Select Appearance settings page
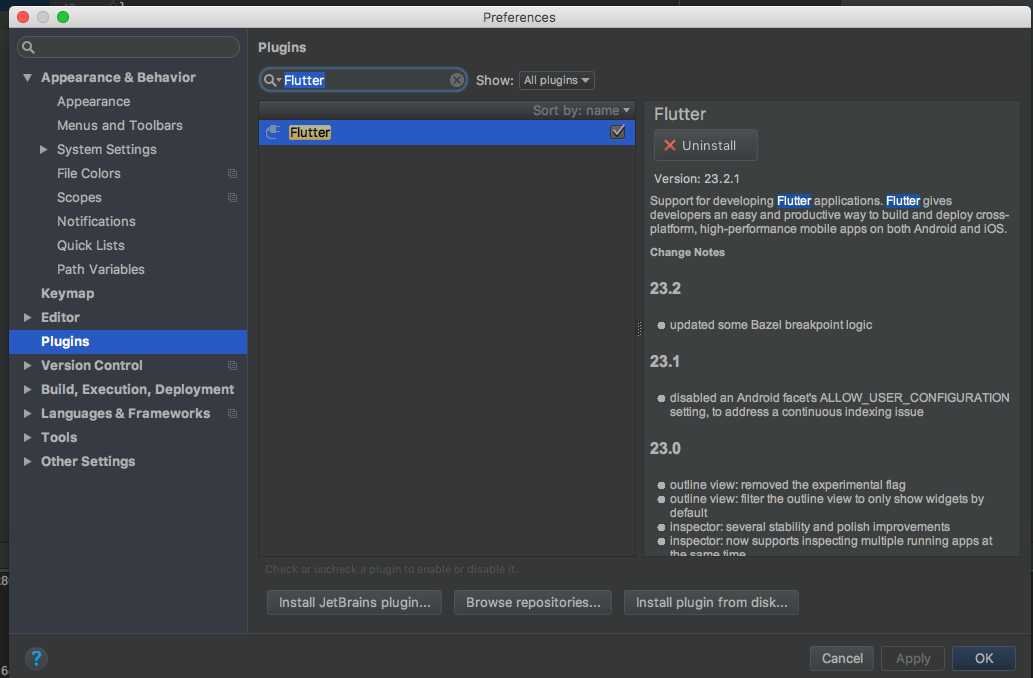Image resolution: width=1033 pixels, height=678 pixels. tap(94, 101)
